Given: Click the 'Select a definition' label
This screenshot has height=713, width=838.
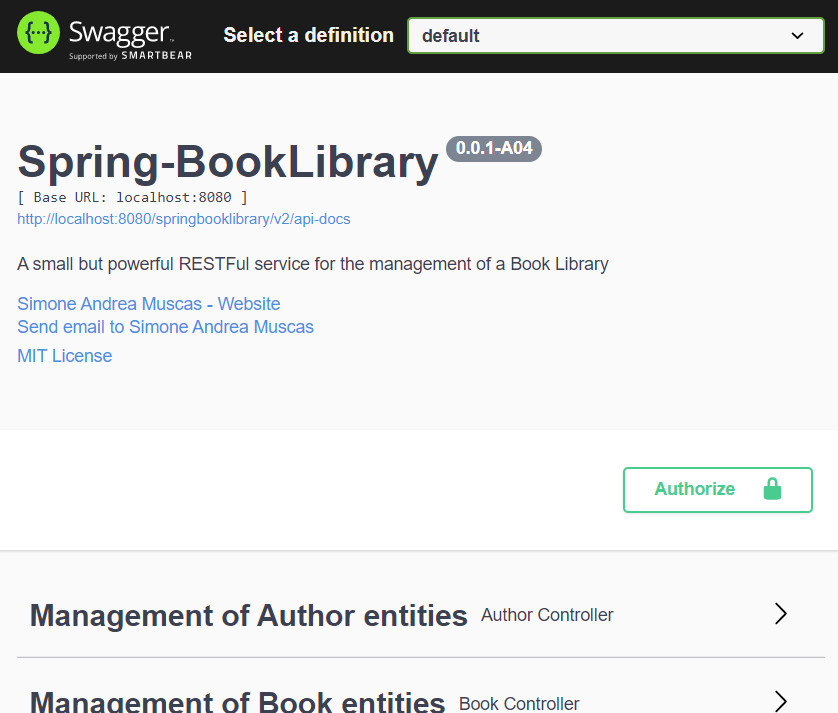Looking at the screenshot, I should (x=308, y=35).
